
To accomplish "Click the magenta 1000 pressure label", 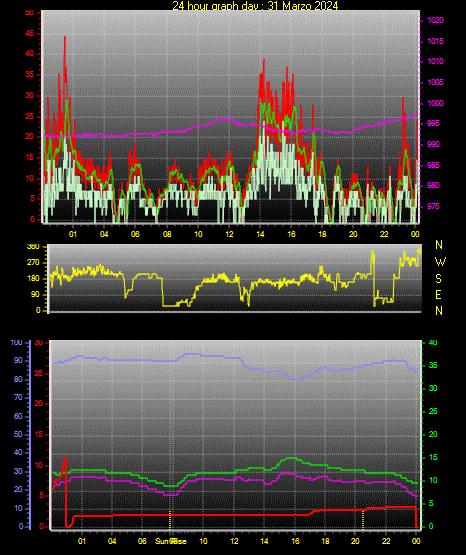I will [435, 103].
